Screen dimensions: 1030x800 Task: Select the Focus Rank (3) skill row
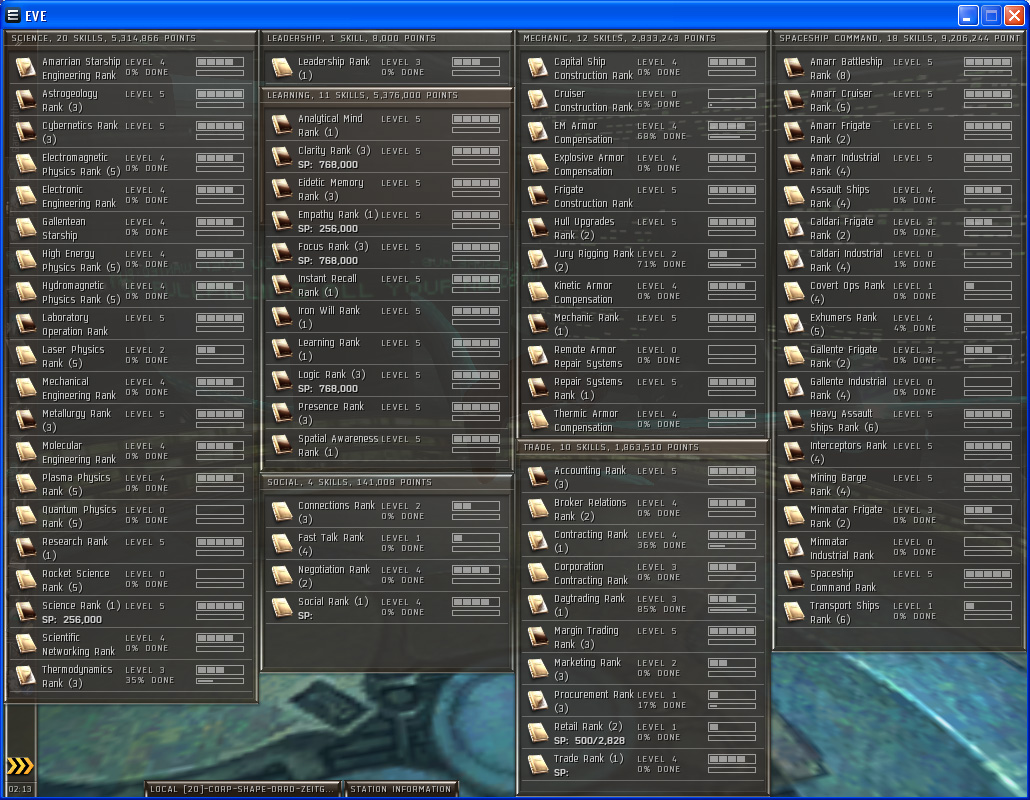(x=387, y=253)
